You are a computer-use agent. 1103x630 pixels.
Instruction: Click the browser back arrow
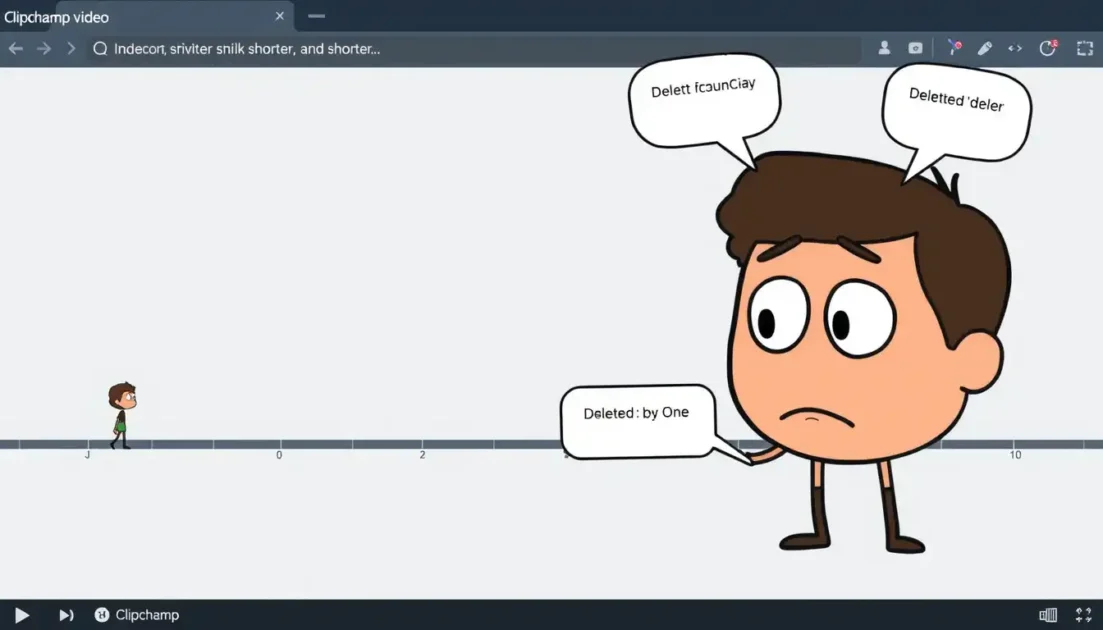[x=16, y=49]
